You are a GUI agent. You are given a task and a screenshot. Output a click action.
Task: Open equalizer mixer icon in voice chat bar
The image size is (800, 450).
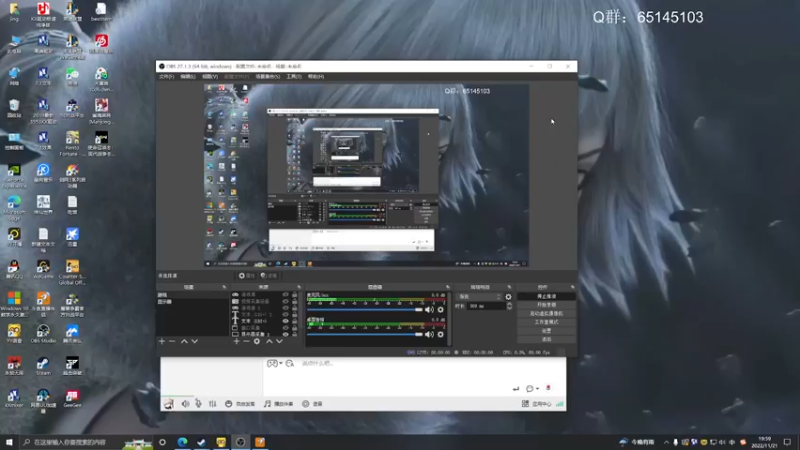213,404
